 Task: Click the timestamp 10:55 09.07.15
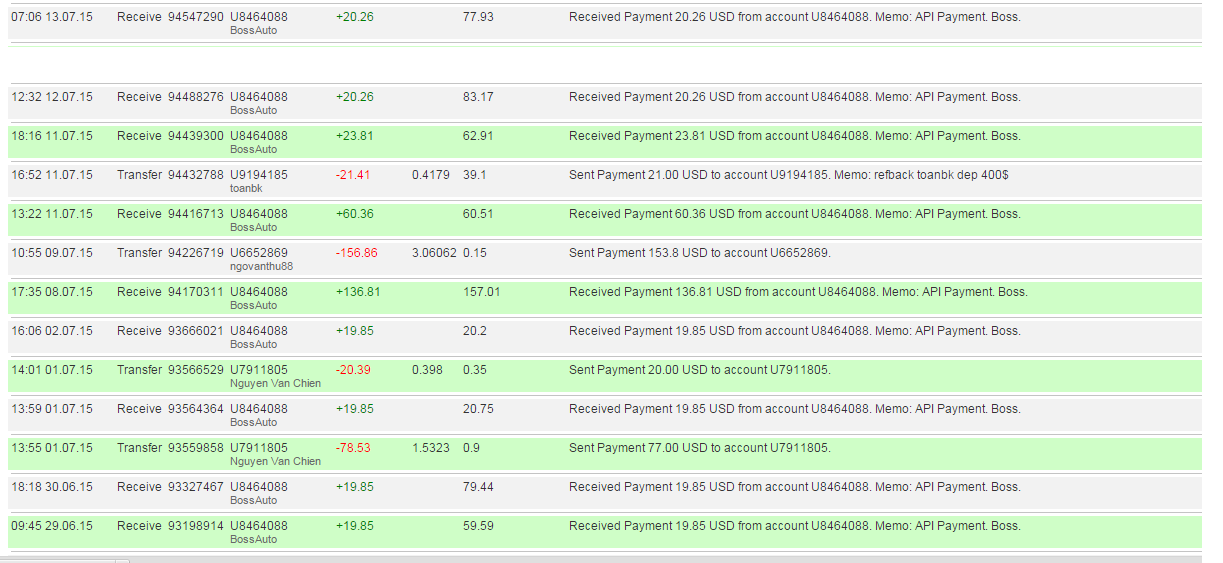tap(52, 253)
